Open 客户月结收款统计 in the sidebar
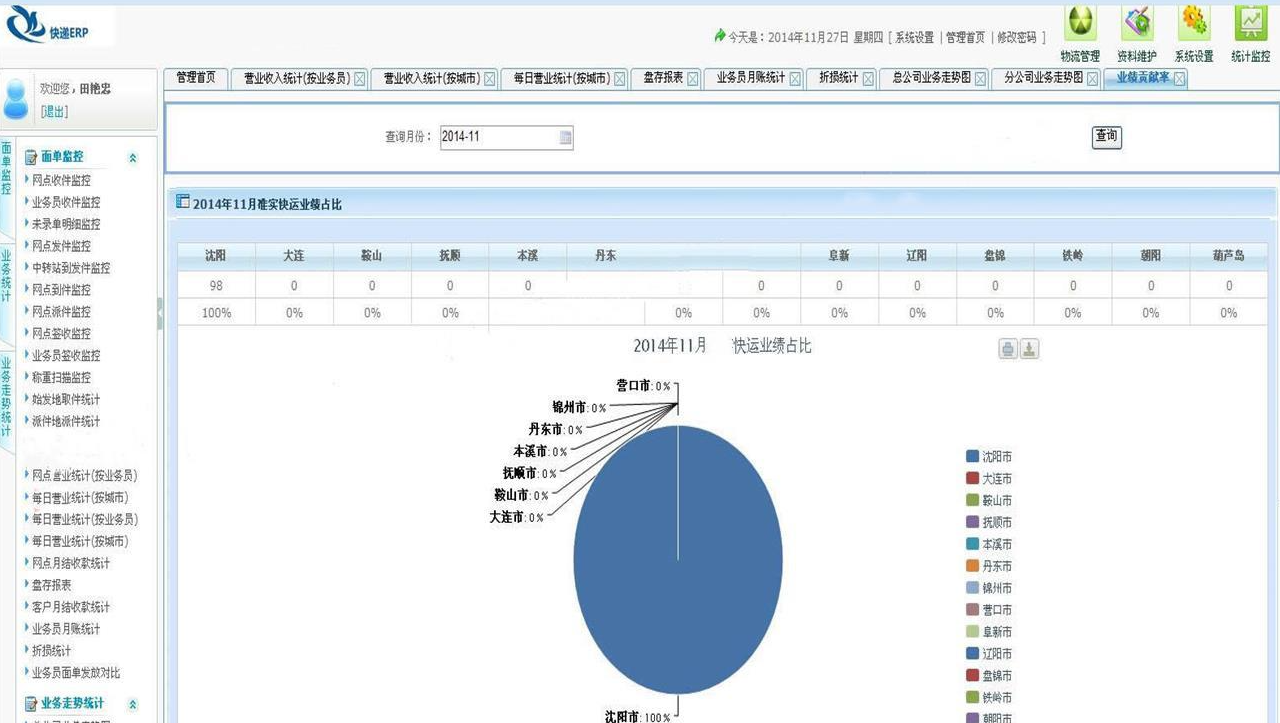1280x723 pixels. (x=71, y=607)
